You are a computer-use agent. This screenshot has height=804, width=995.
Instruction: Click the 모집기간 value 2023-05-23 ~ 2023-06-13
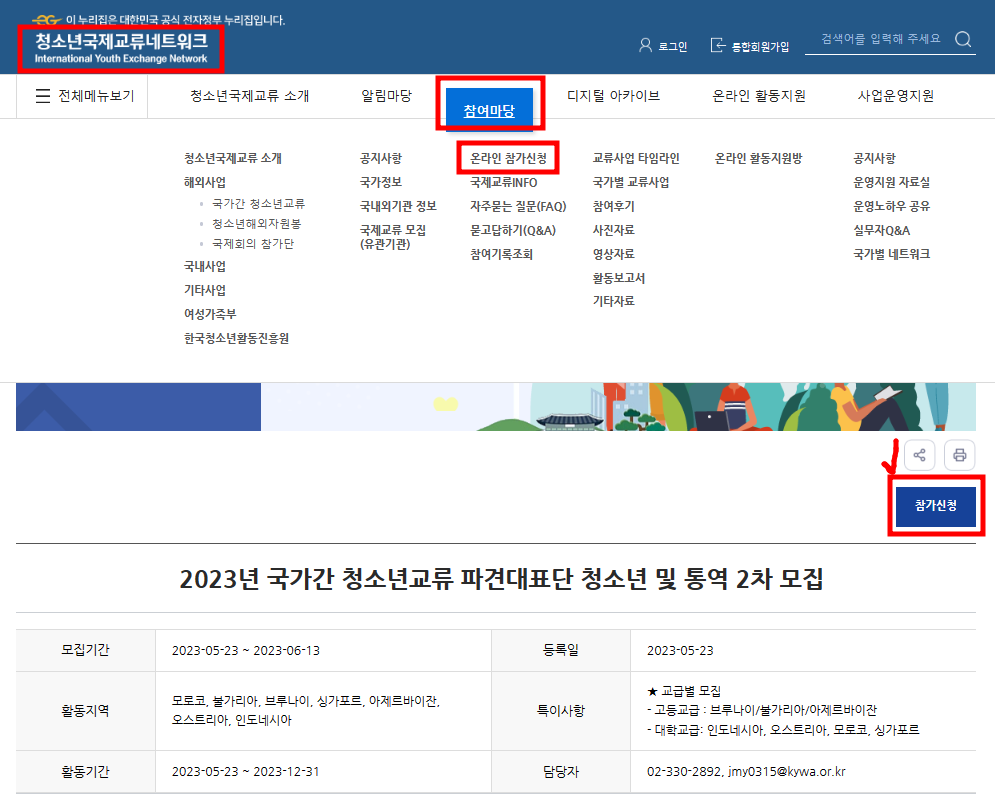[x=246, y=650]
